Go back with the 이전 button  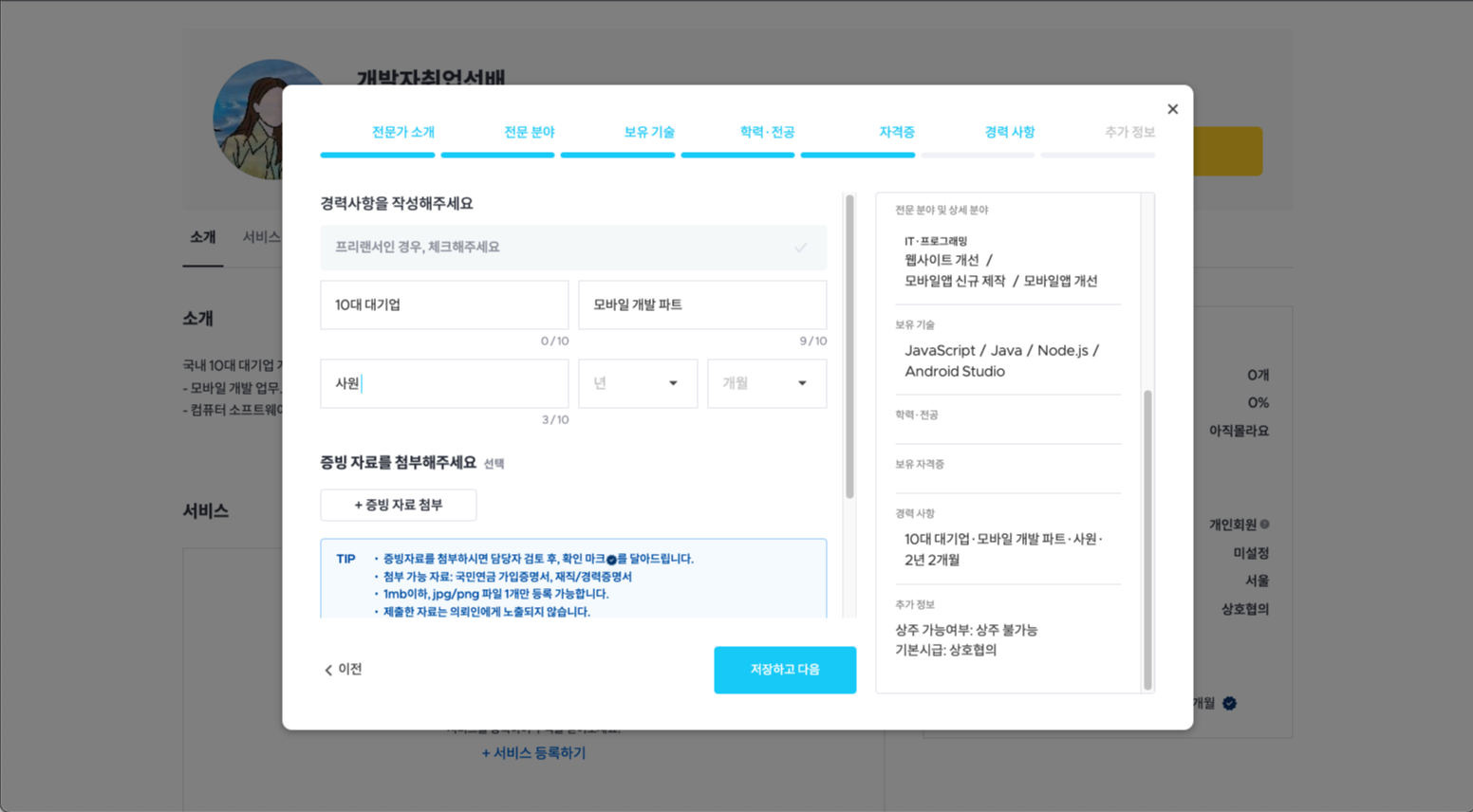tap(344, 669)
